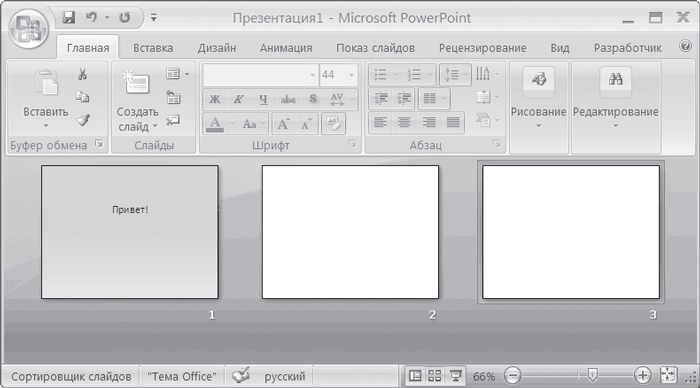The height and width of the screenshot is (388, 700).
Task: Open the Вставка ribbon tab
Action: pos(153,48)
